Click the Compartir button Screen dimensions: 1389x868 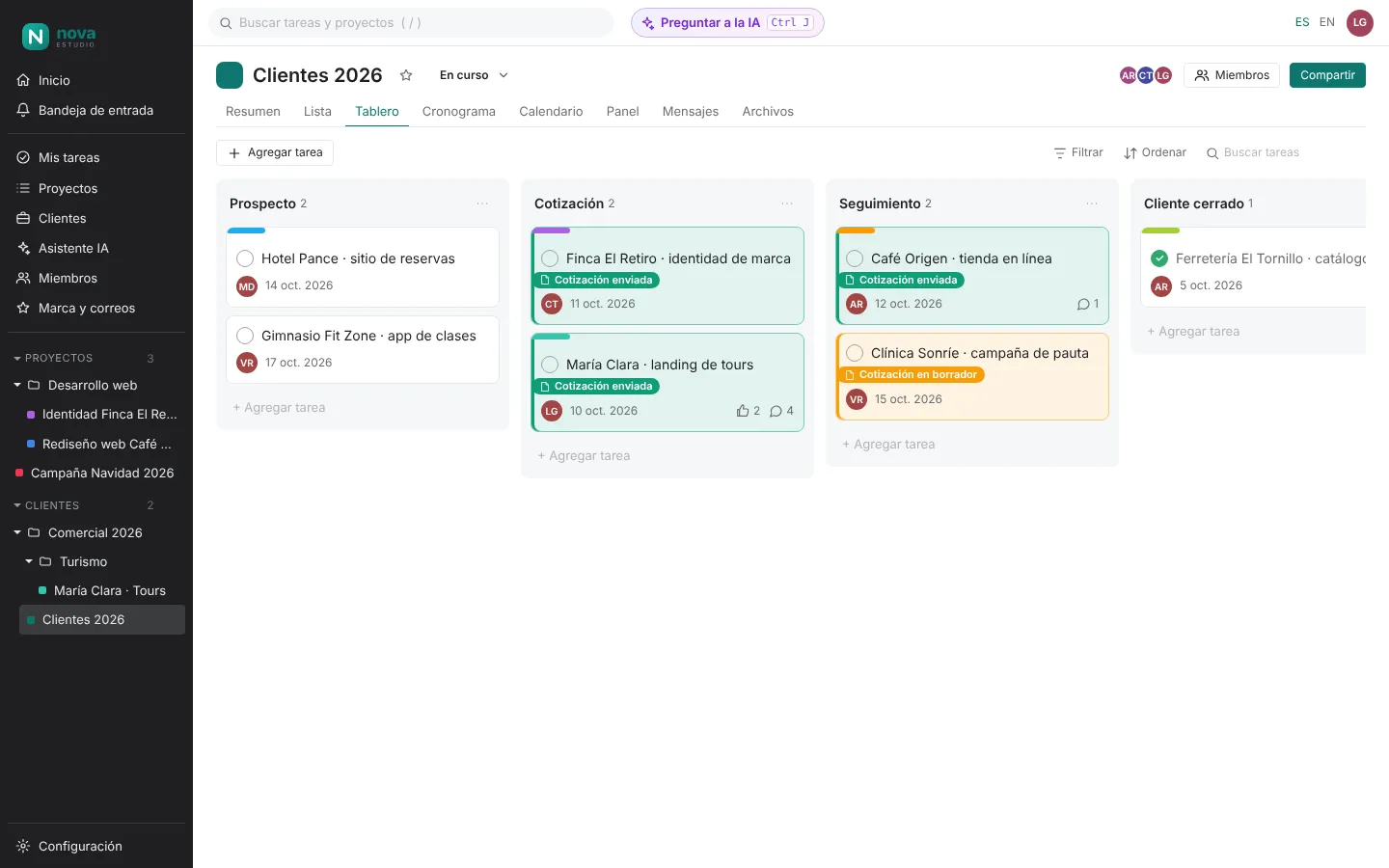click(x=1327, y=75)
